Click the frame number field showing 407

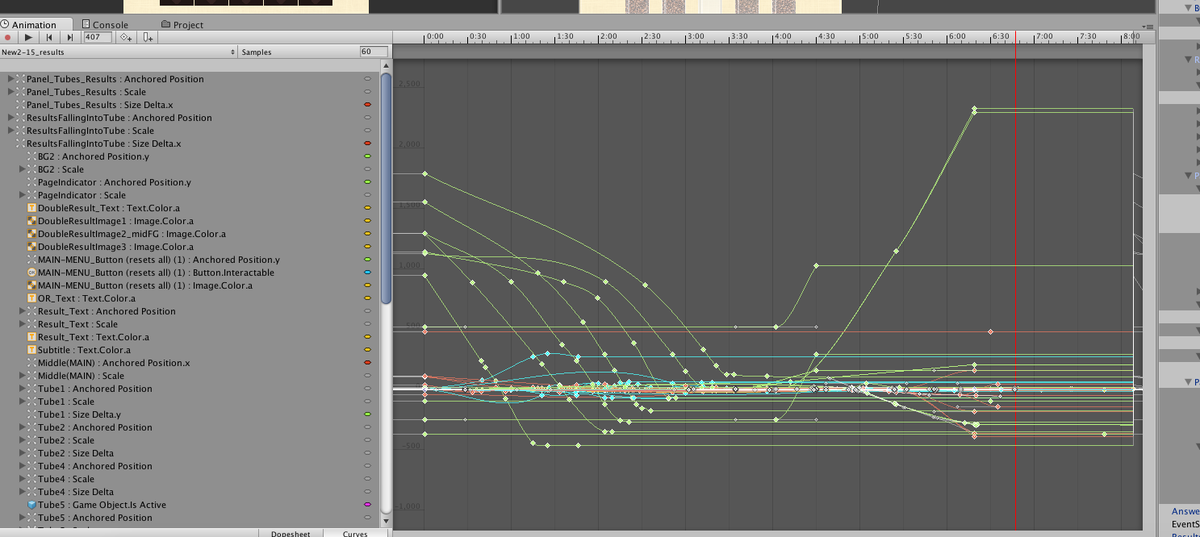coord(97,37)
